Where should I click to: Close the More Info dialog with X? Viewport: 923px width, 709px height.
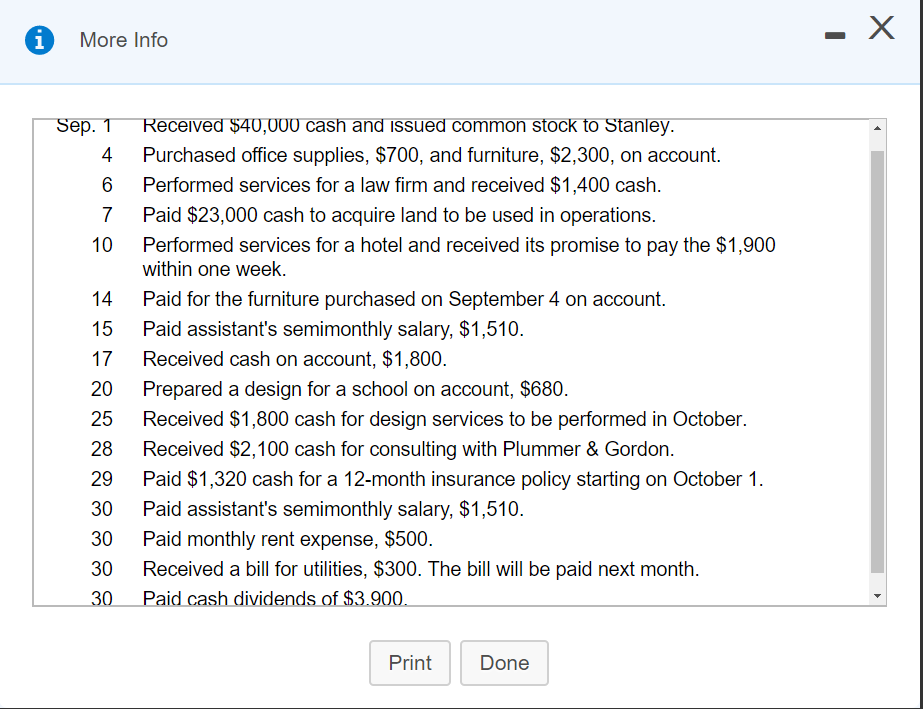pos(880,29)
